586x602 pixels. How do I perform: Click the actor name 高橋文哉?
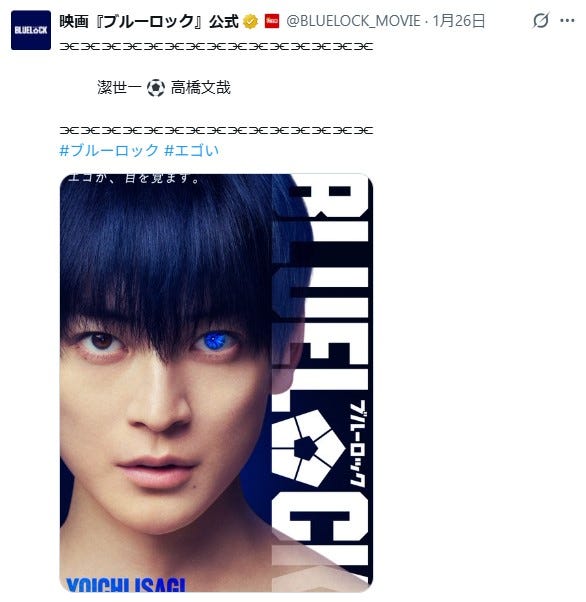(200, 88)
